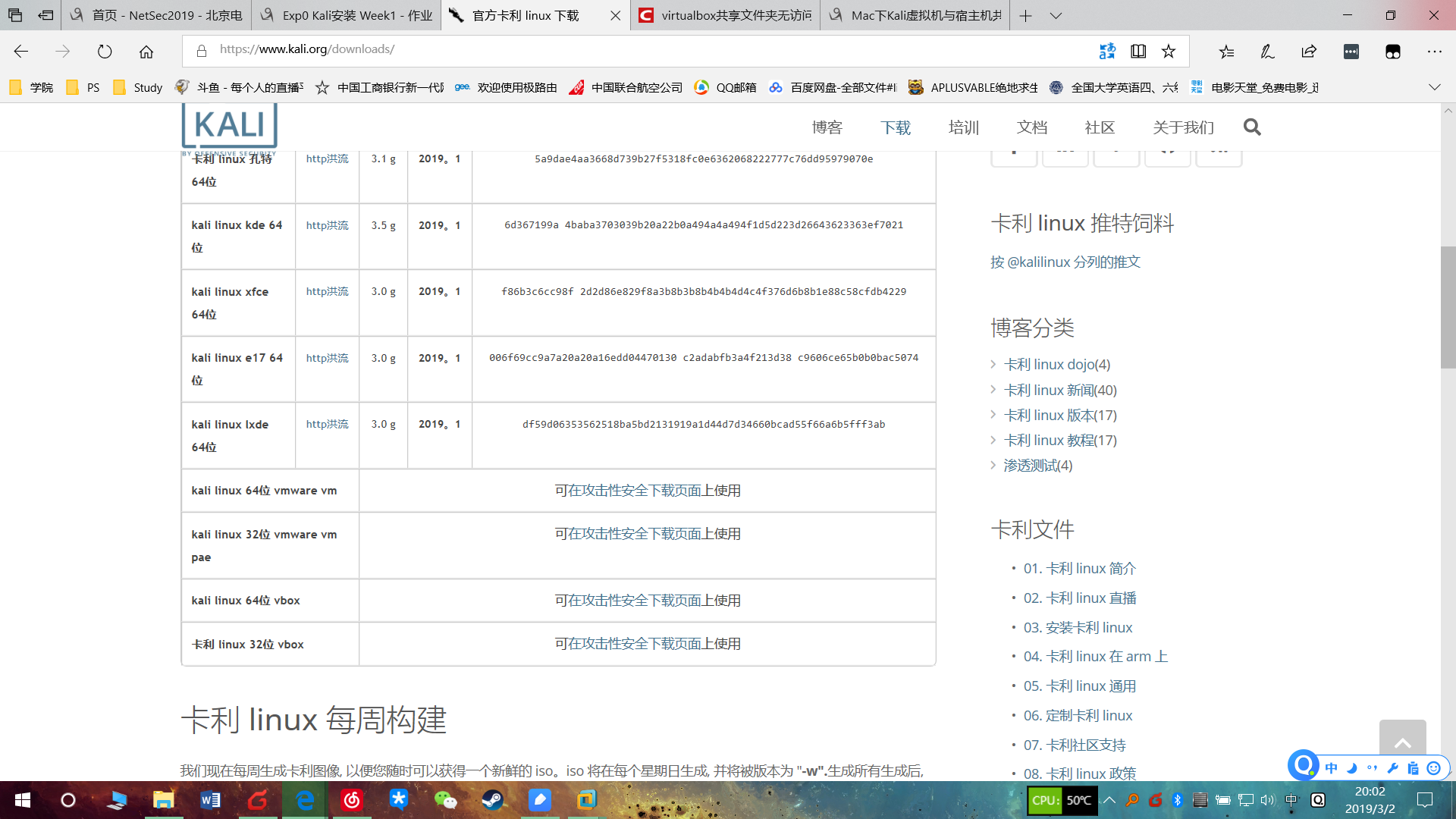
Task: Open the 博客 navigation menu
Action: (x=827, y=127)
